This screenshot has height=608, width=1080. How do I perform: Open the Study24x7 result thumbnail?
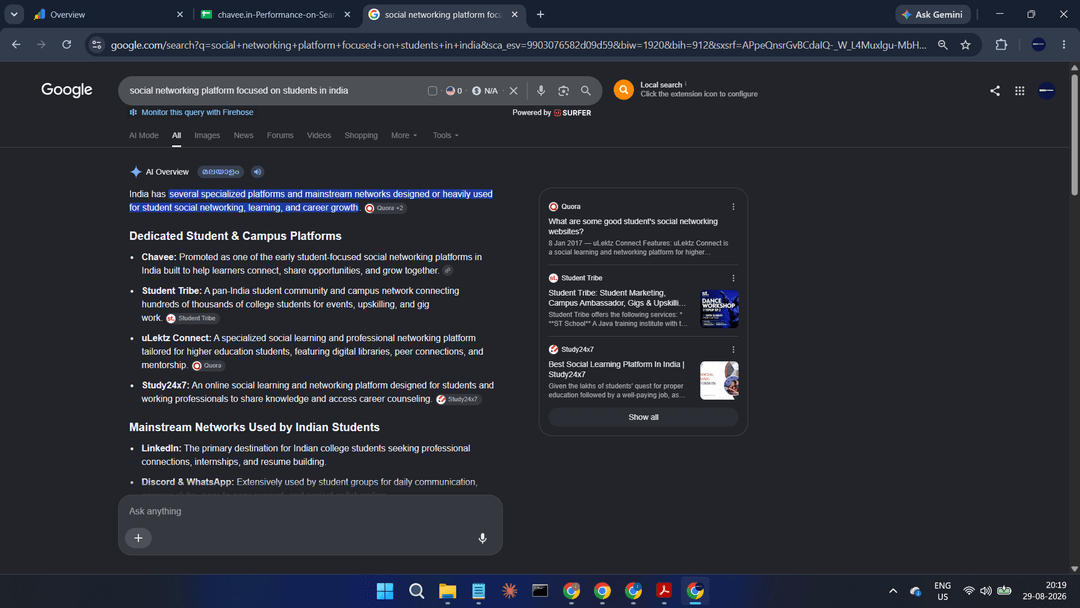click(x=719, y=380)
